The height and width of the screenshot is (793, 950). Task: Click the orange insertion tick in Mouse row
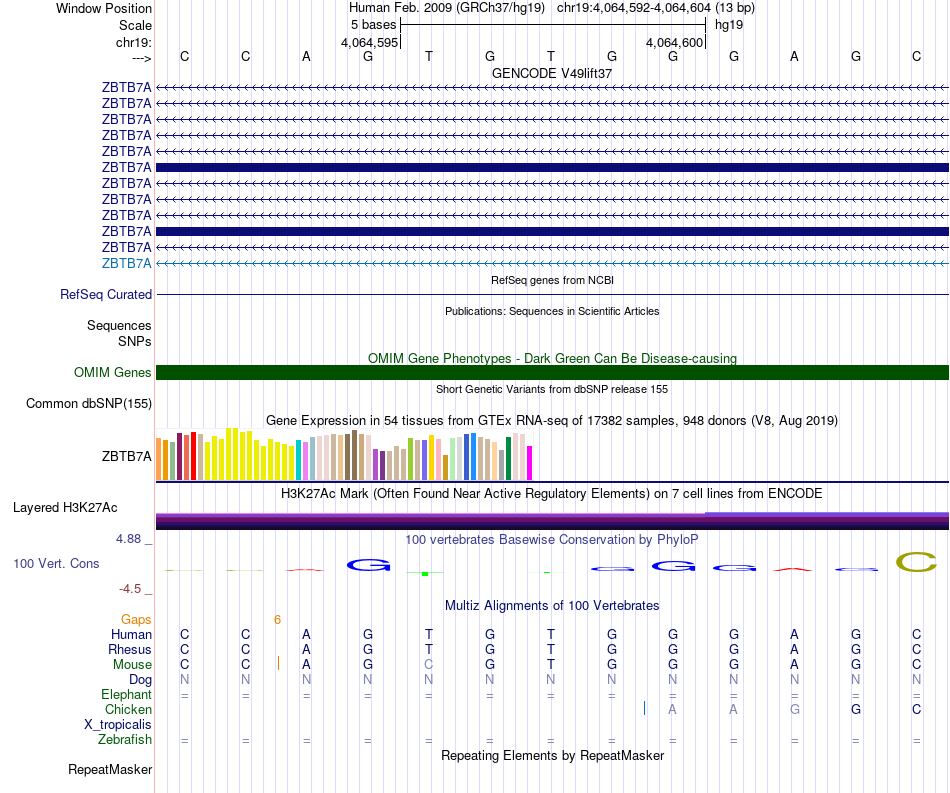278,663
